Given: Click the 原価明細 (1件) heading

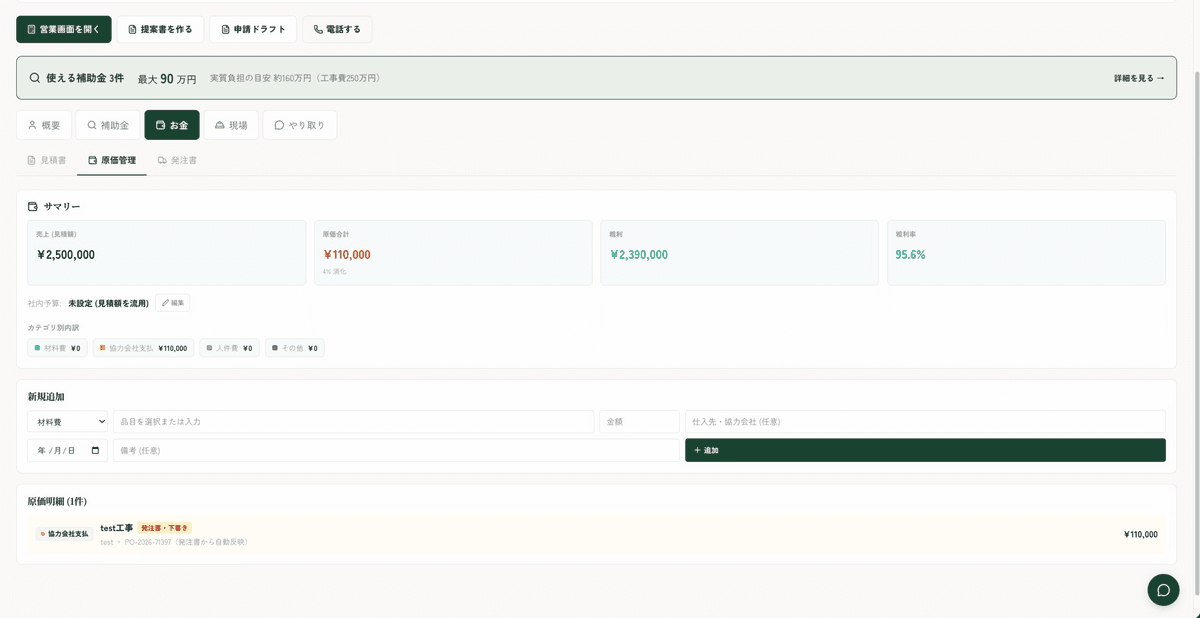Looking at the screenshot, I should pyautogui.click(x=57, y=501).
